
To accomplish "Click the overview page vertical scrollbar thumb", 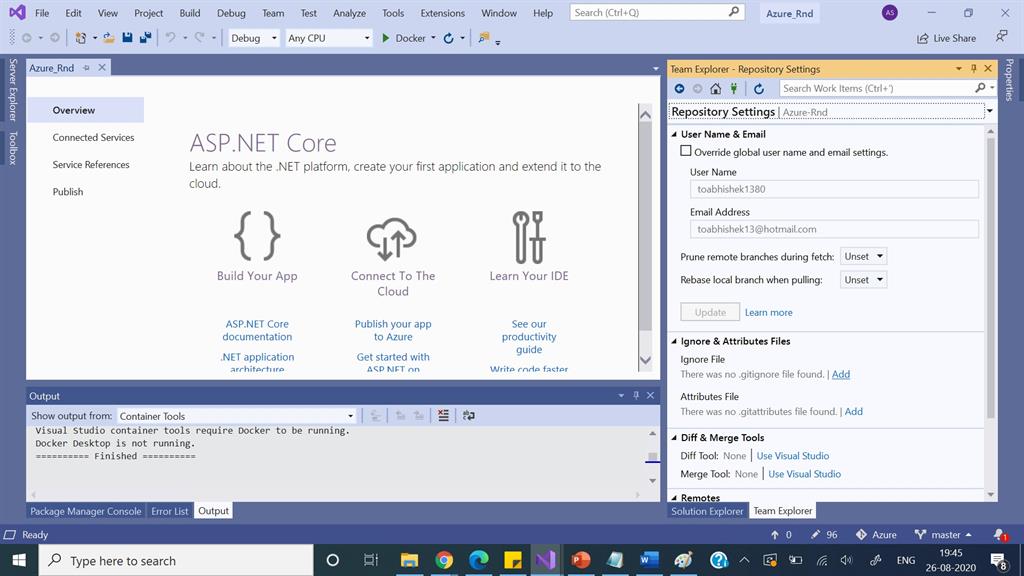I will click(x=645, y=227).
